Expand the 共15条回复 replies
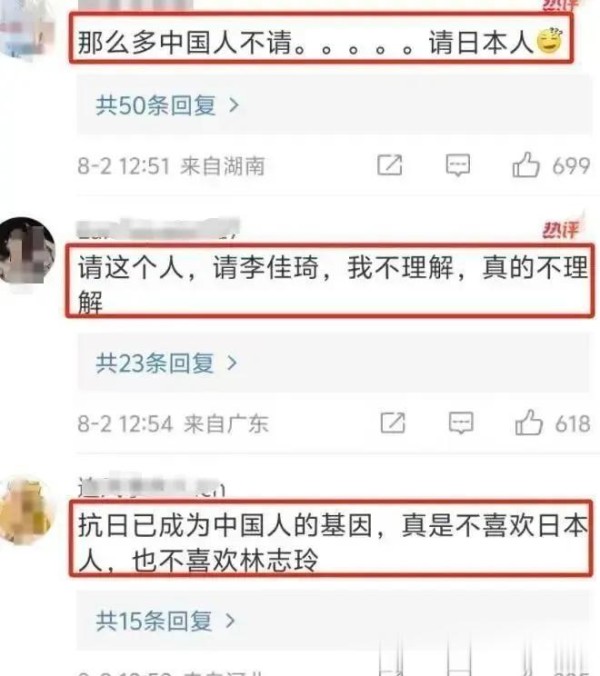This screenshot has width=600, height=676. pos(166,621)
